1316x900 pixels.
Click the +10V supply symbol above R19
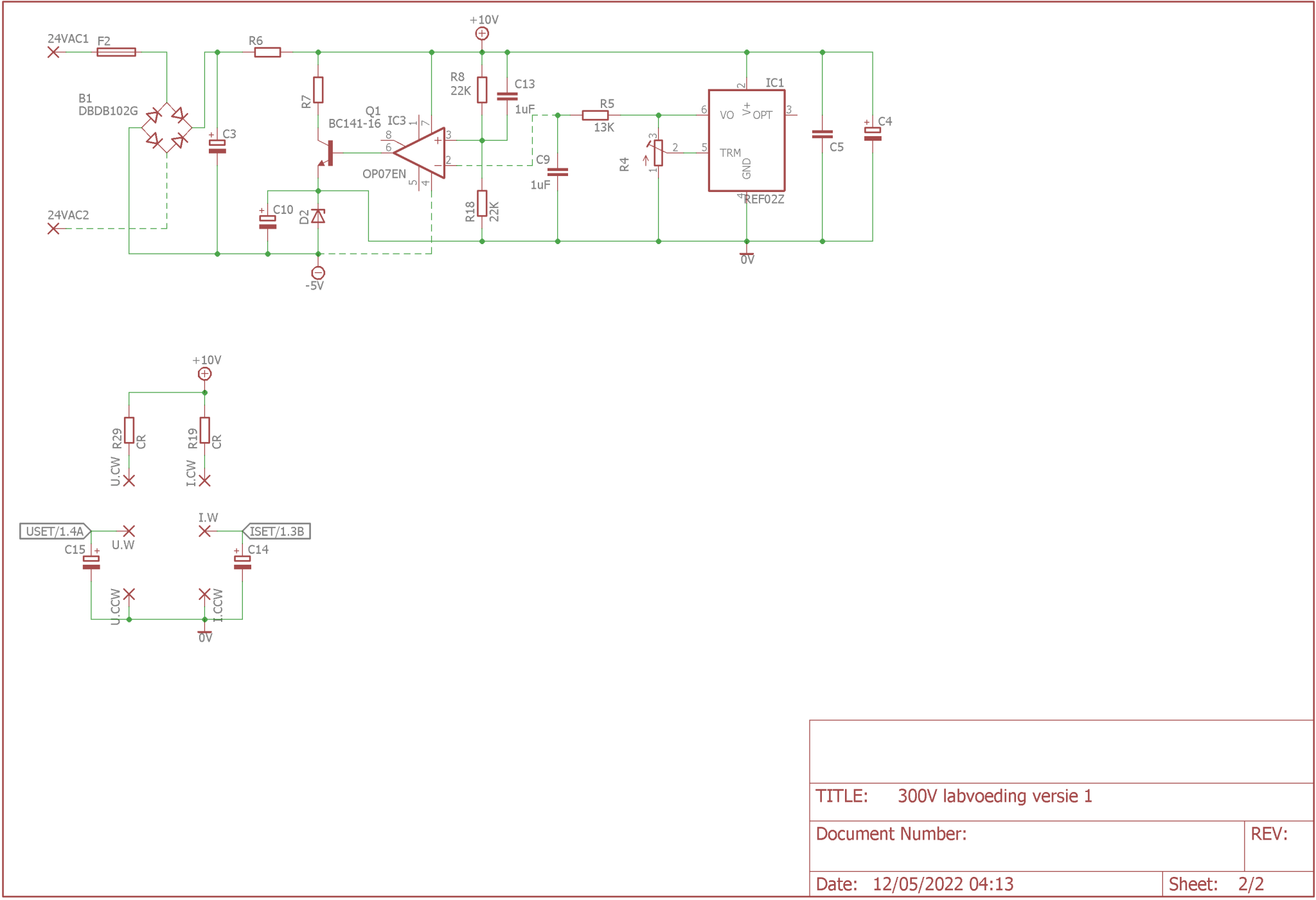pos(204,374)
